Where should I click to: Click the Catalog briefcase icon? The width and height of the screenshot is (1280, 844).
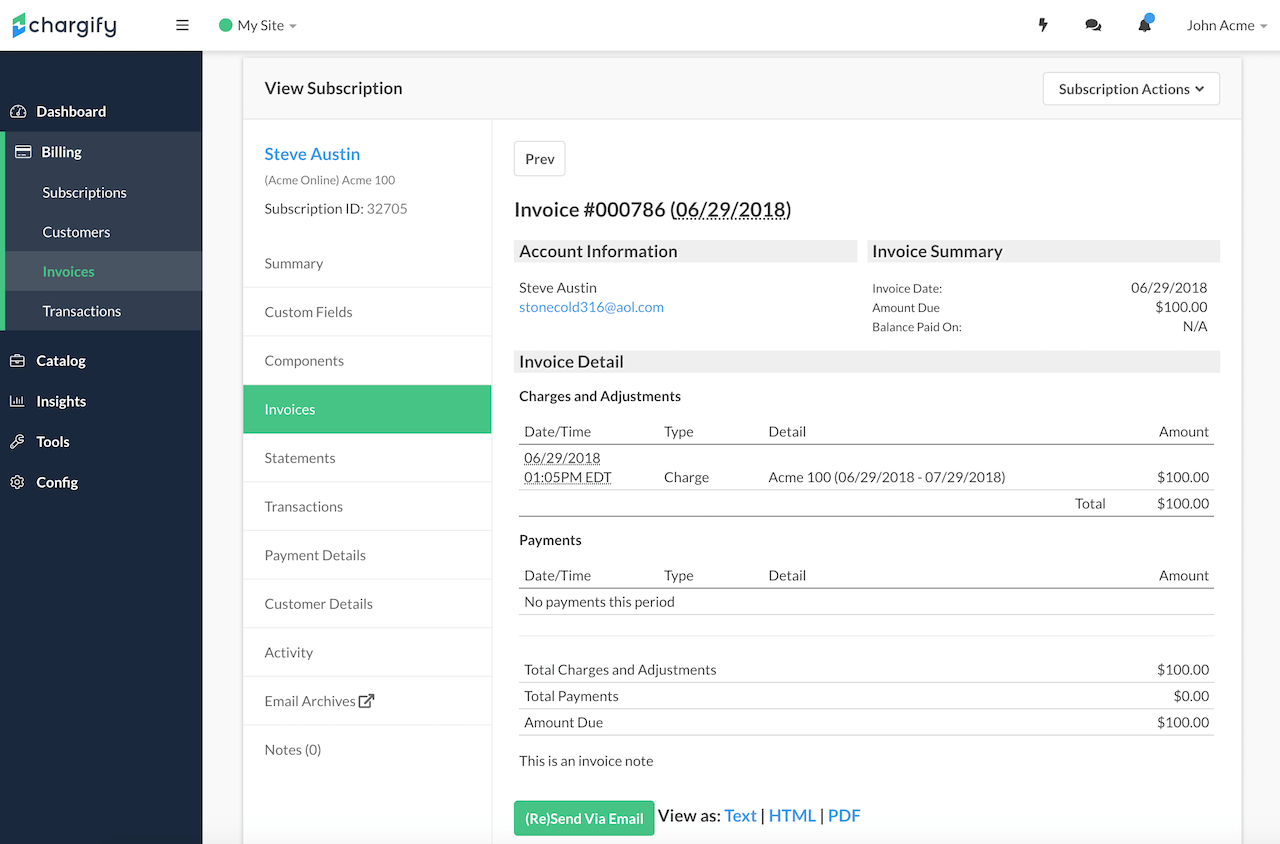pyautogui.click(x=17, y=361)
